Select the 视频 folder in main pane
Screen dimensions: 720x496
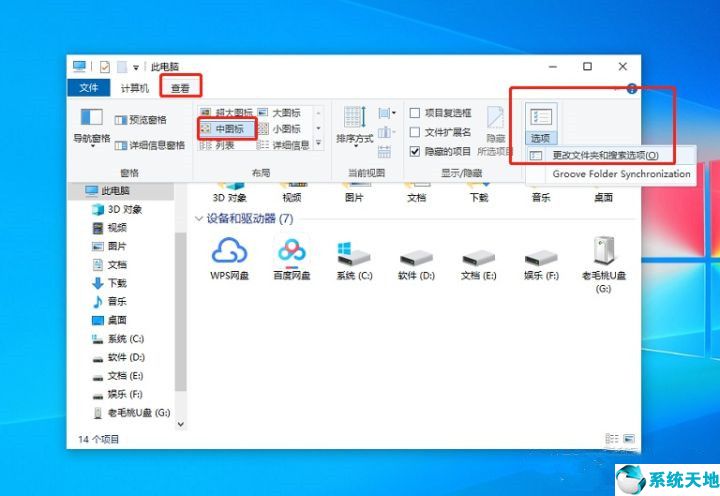[x=292, y=193]
